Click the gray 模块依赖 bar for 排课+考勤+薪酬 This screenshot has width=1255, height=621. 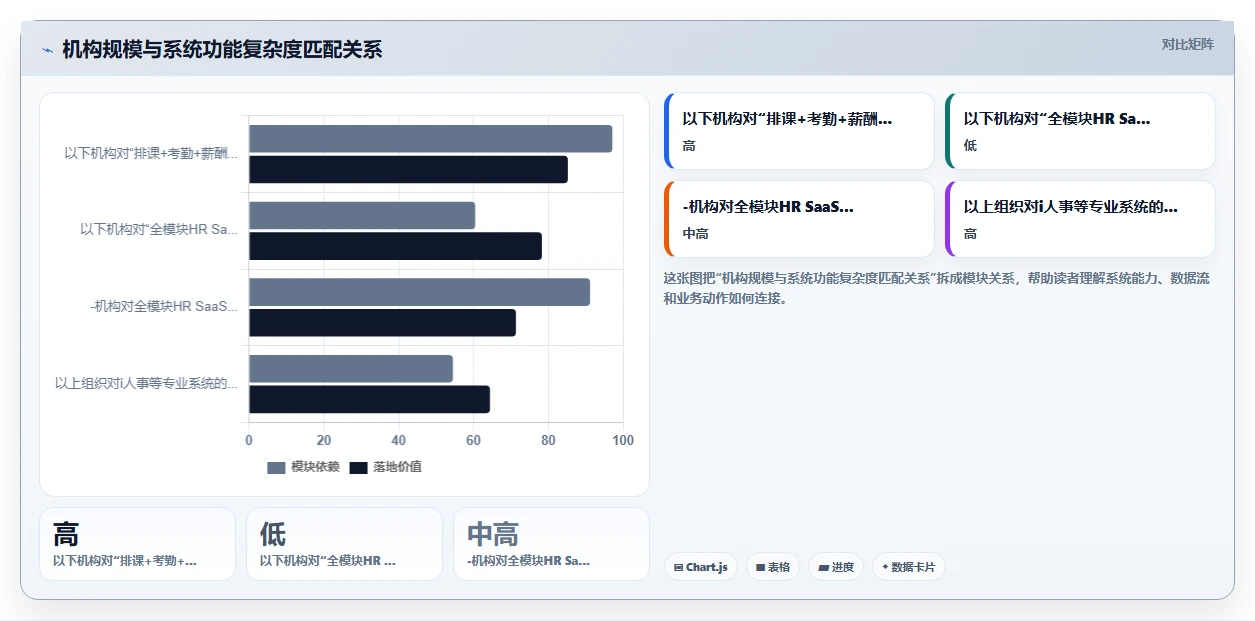430,139
